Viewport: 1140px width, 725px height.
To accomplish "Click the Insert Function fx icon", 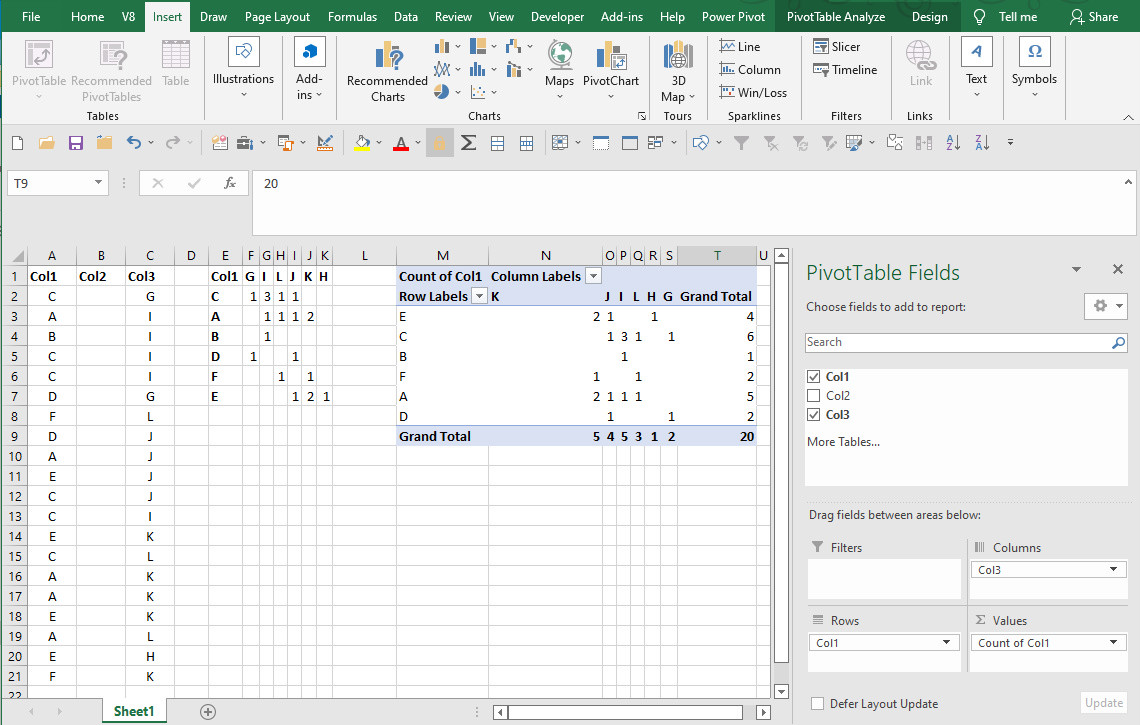I will click(x=230, y=183).
